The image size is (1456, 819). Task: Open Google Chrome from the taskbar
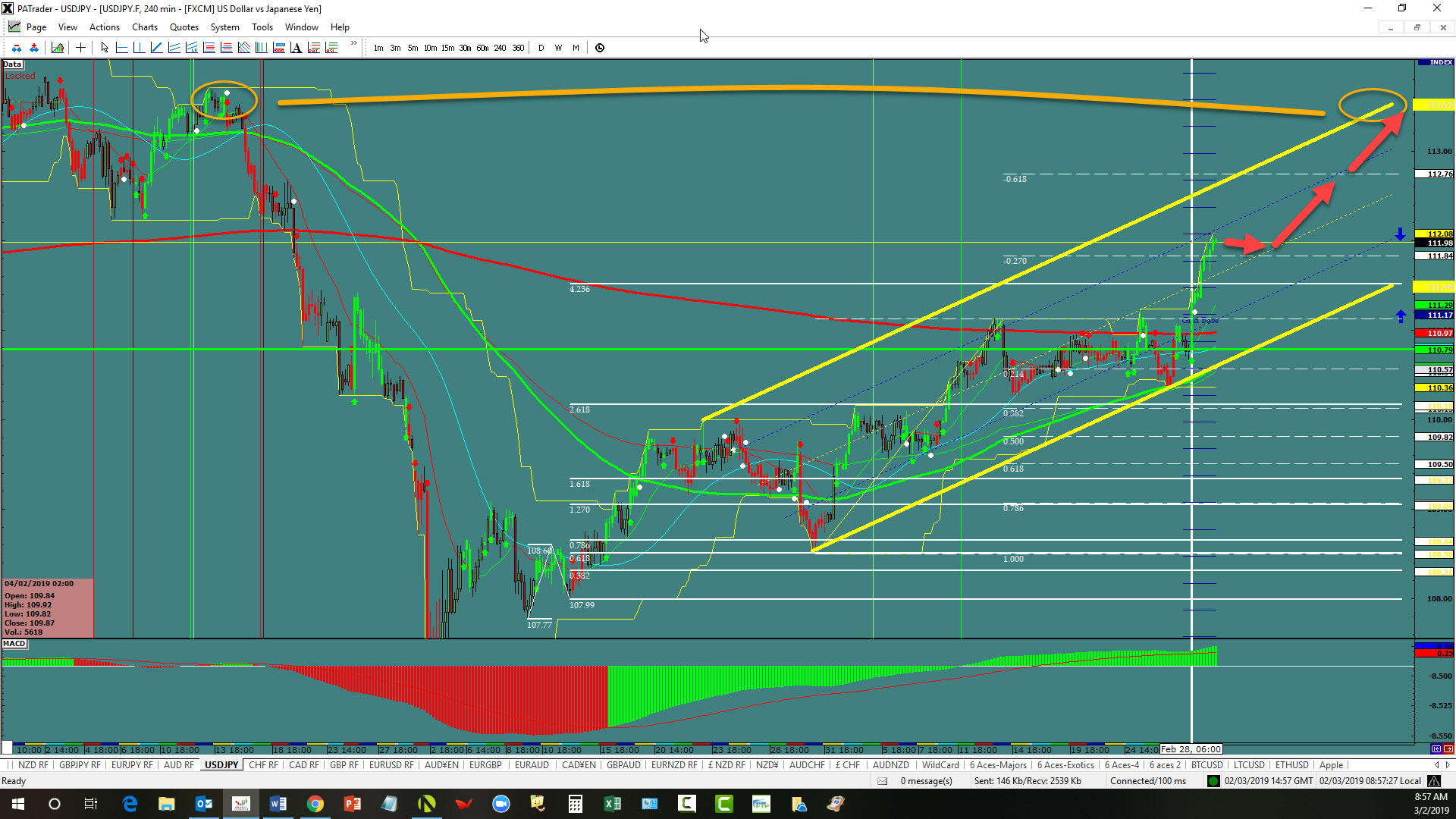(315, 804)
